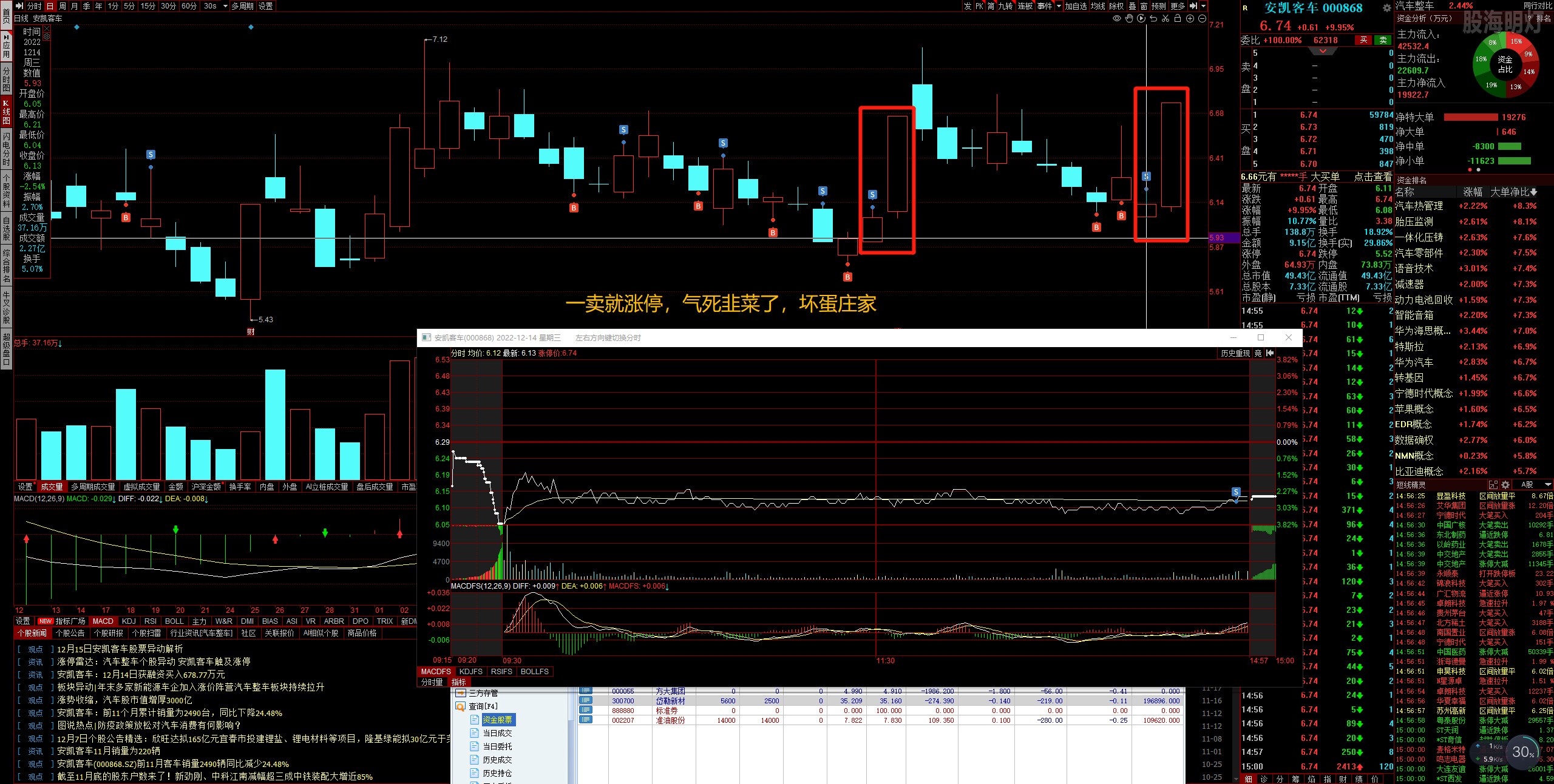Open dropdown arrow after the panel toggle icon

[x=1203, y=6]
